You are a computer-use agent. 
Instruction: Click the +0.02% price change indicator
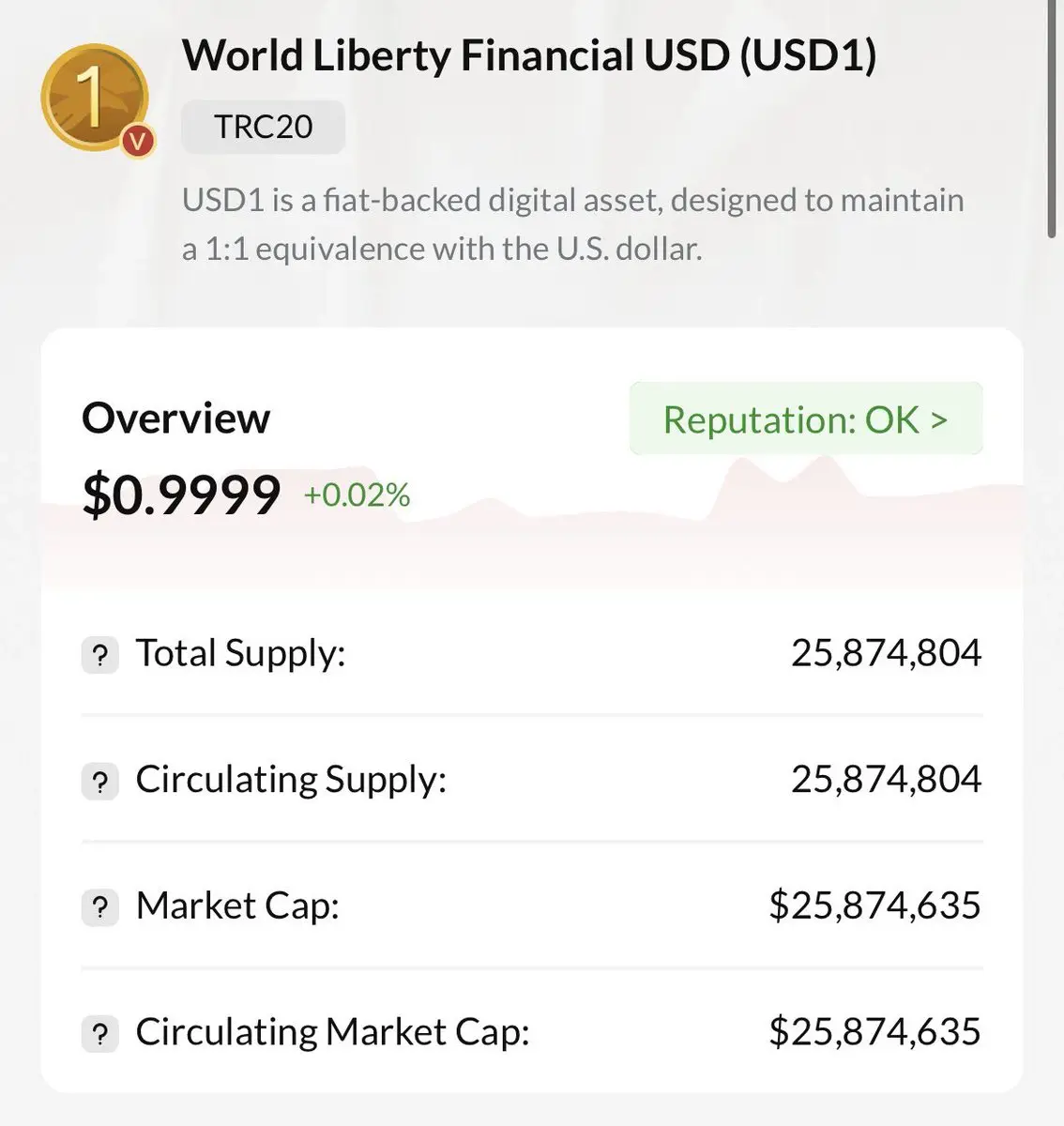coord(357,495)
